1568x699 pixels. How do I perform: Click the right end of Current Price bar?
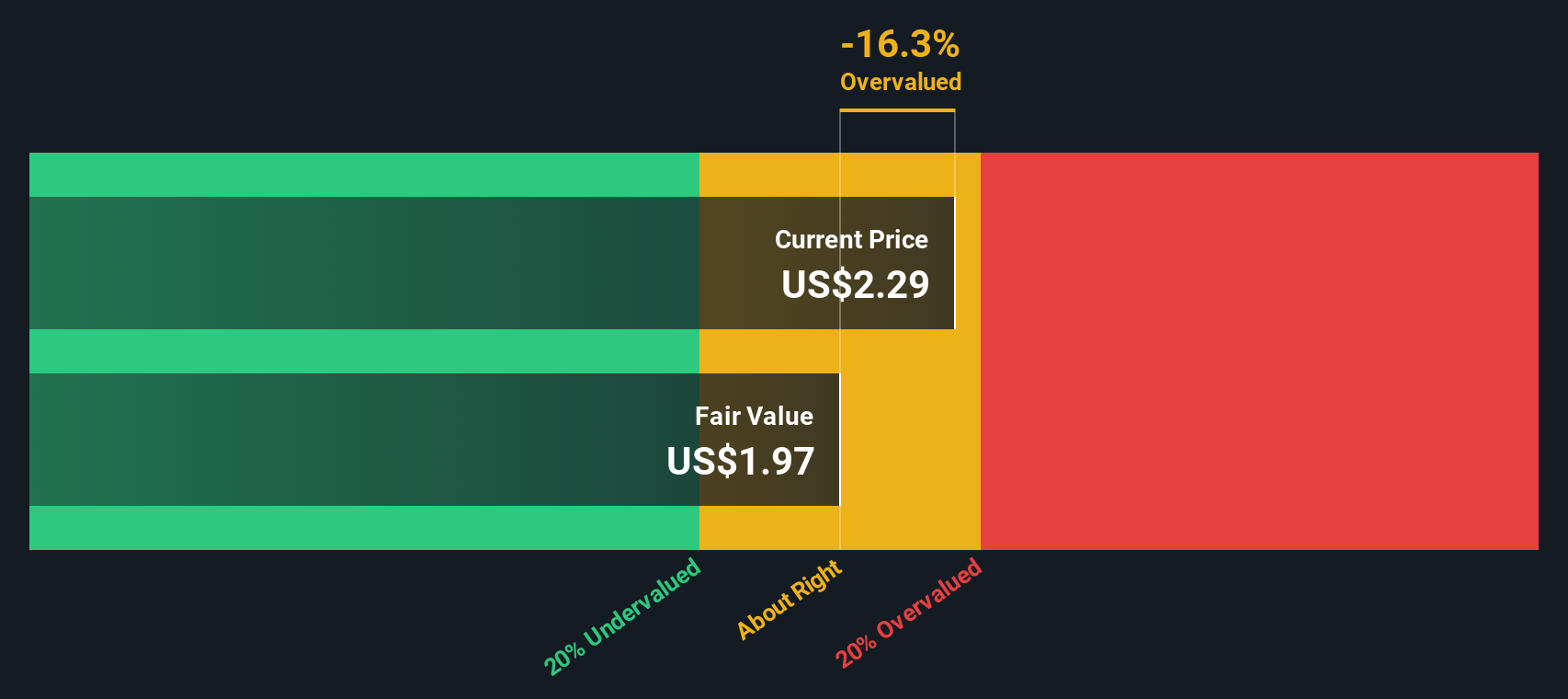(954, 263)
